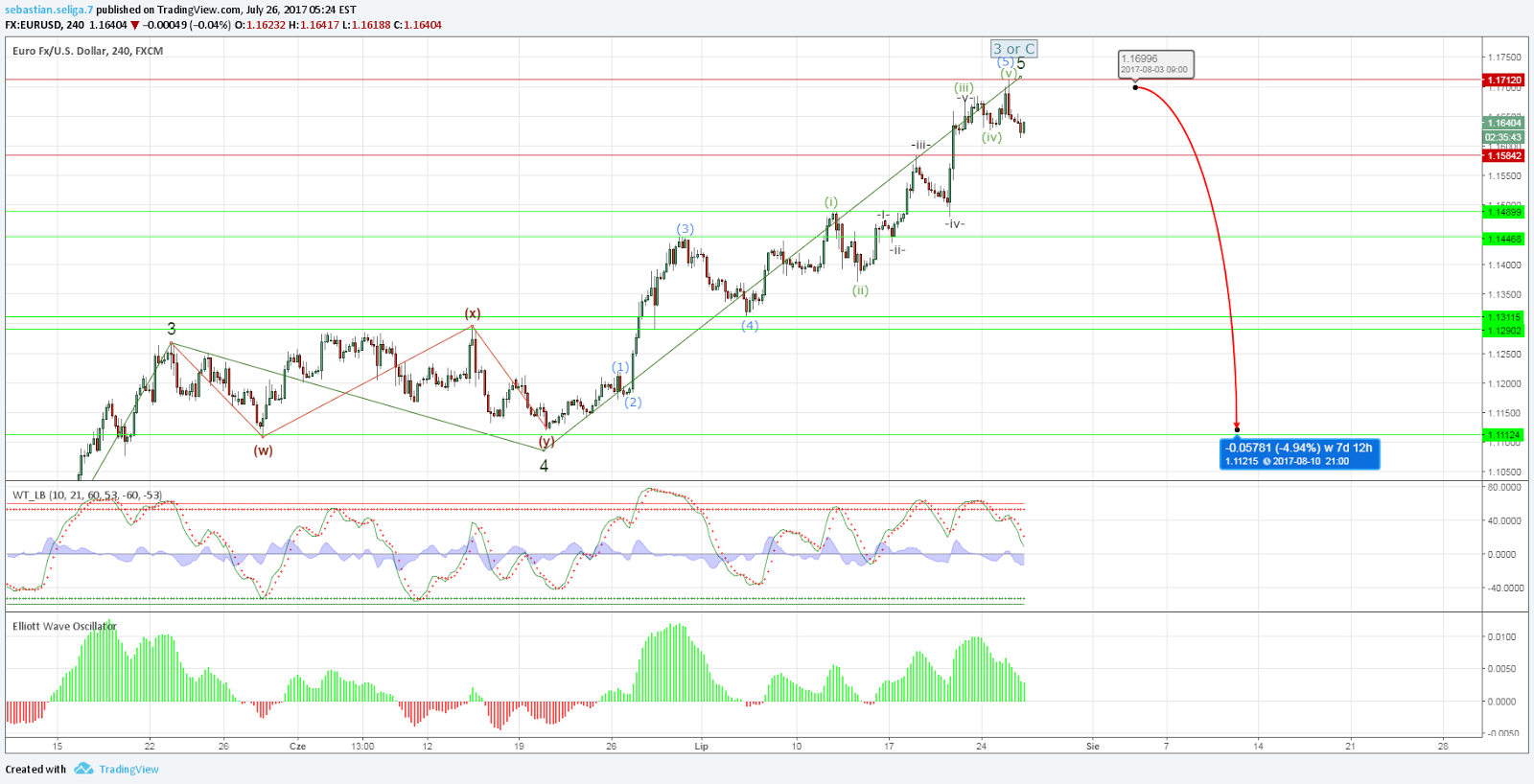Select the green 1.12902 price axis label
The image size is (1534, 784).
coord(1503,331)
